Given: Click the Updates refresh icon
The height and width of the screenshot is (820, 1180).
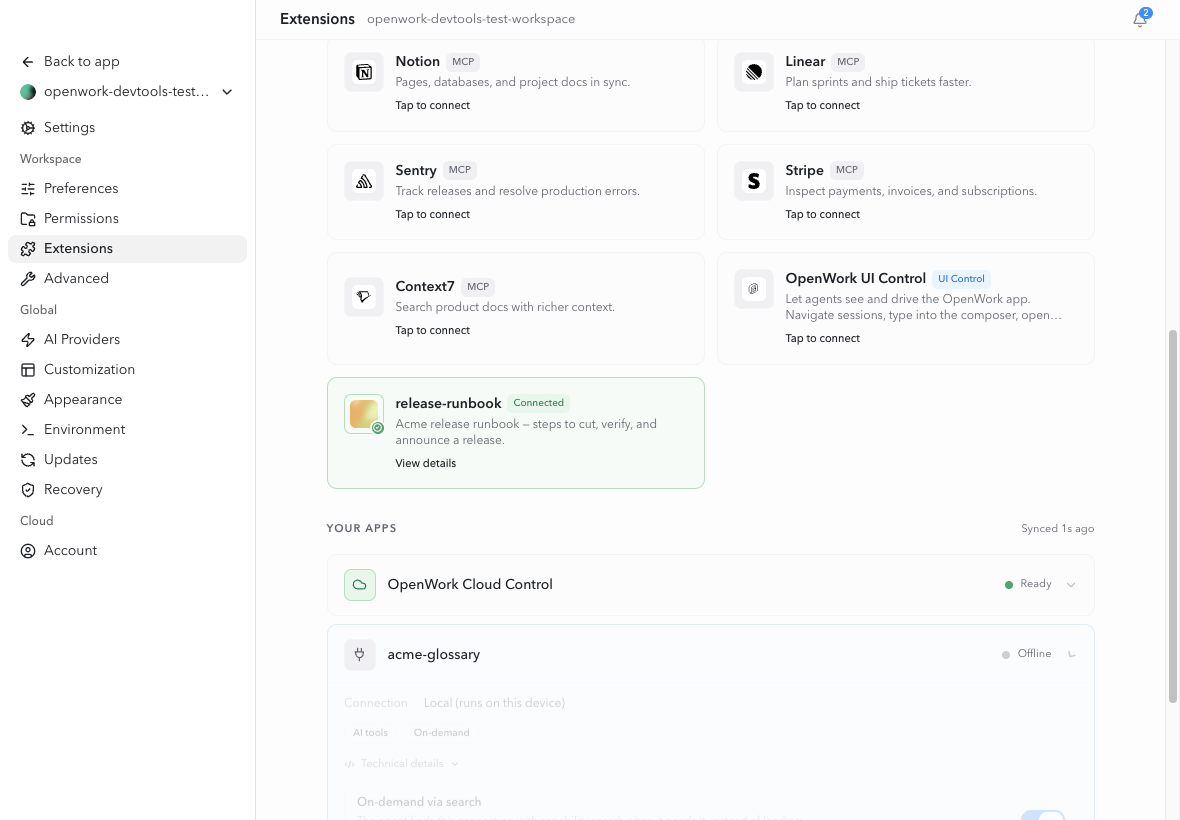Looking at the screenshot, I should [x=28, y=460].
